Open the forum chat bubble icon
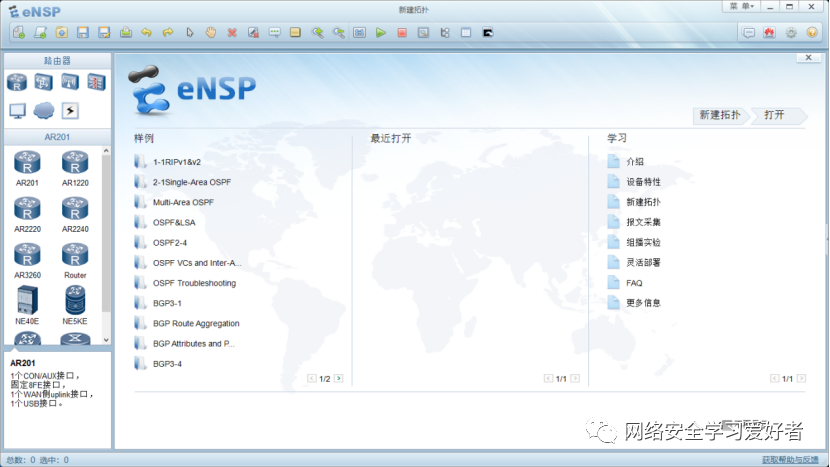830x467 pixels. (748, 33)
